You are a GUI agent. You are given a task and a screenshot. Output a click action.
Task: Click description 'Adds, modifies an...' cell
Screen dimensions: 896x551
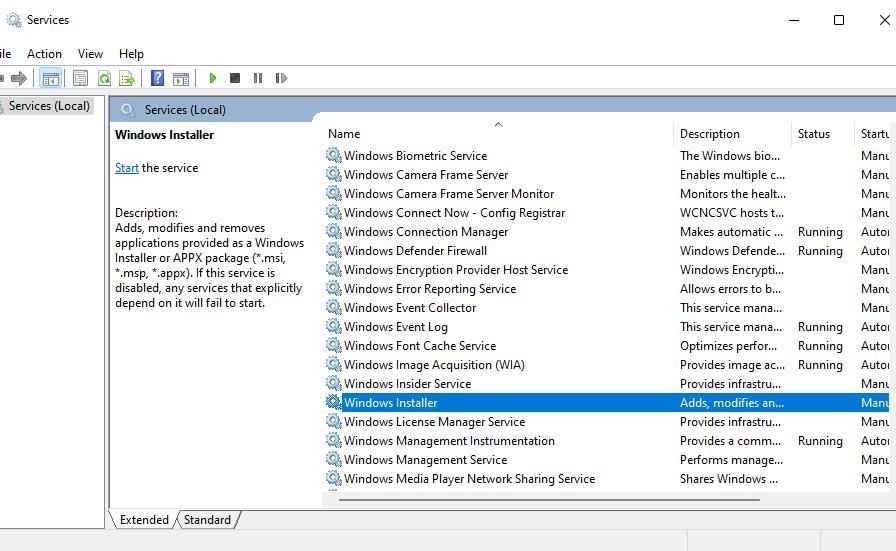point(732,403)
